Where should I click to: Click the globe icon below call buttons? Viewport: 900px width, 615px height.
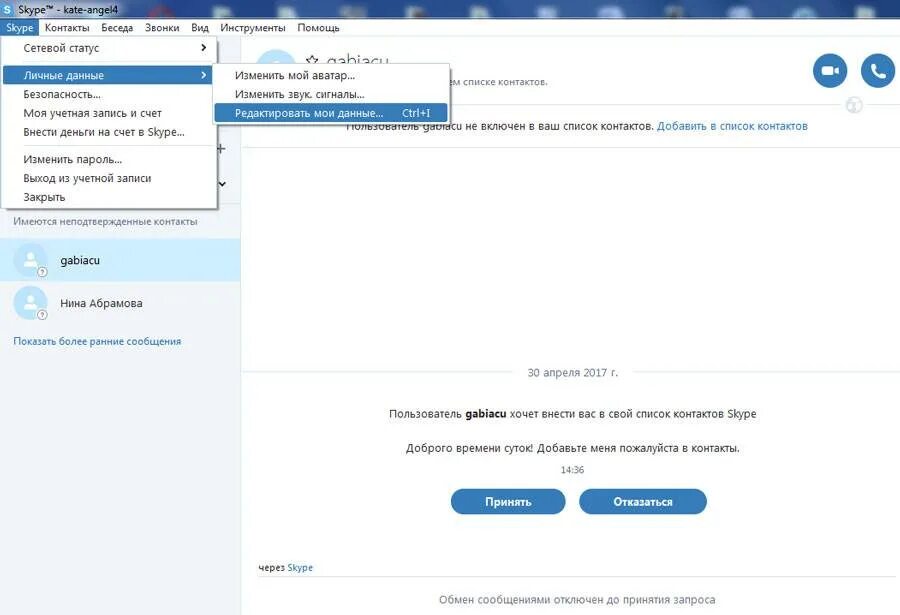854,105
